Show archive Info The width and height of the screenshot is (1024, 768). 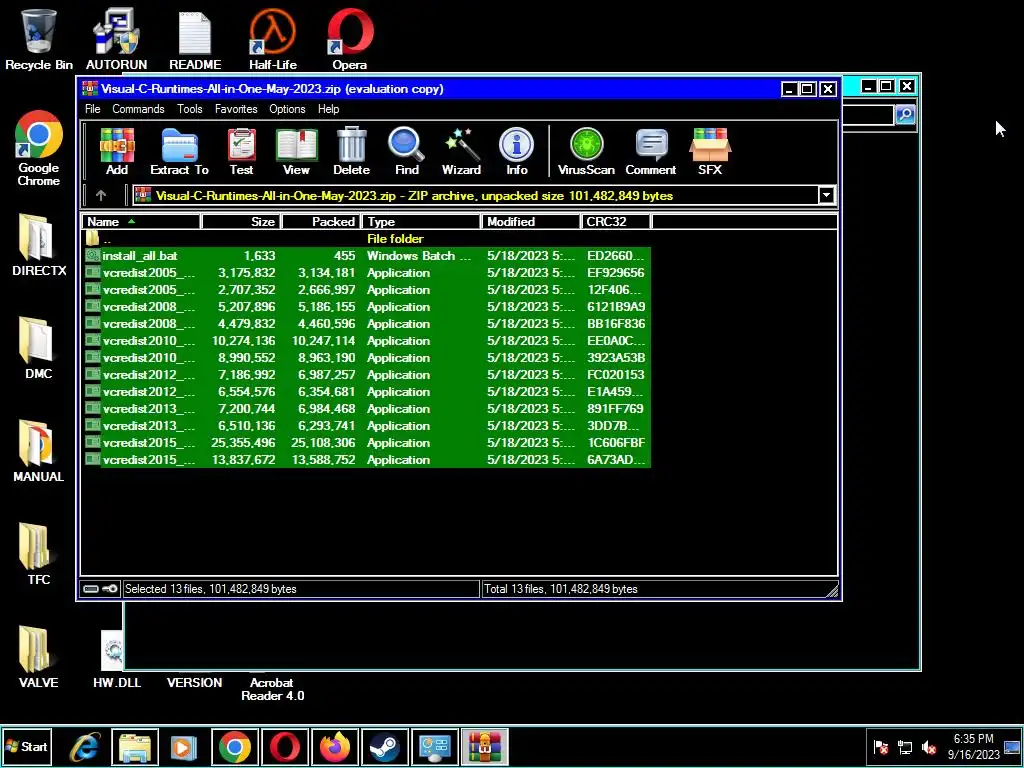coord(517,152)
